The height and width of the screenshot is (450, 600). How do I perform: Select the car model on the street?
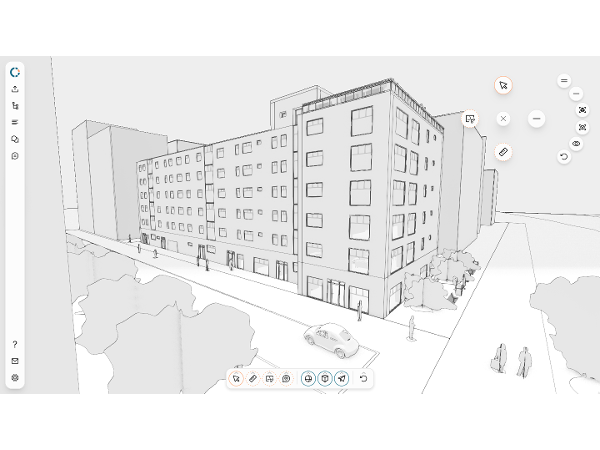coord(331,340)
